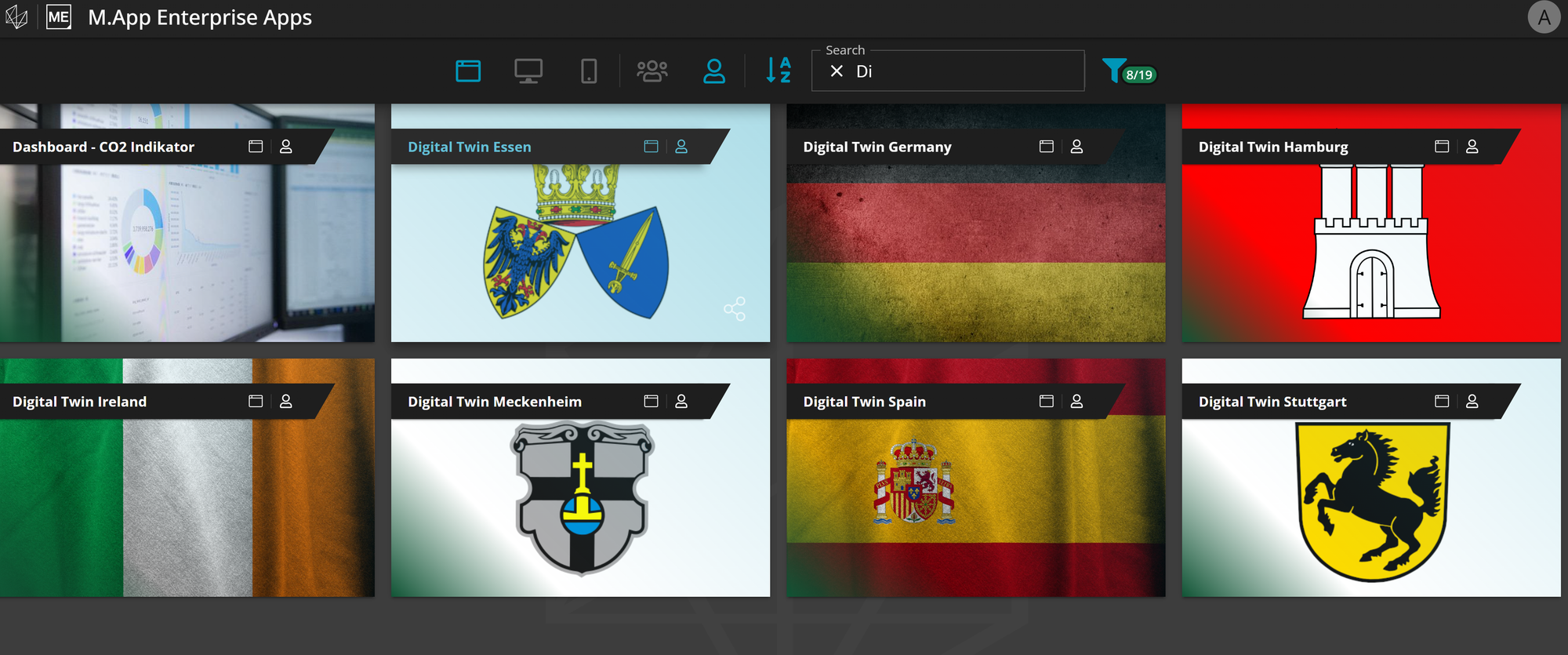Open user account avatar A

(x=1544, y=17)
